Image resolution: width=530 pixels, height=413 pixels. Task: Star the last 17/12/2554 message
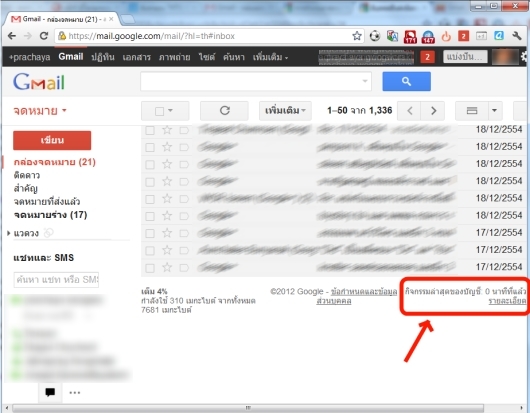click(167, 267)
